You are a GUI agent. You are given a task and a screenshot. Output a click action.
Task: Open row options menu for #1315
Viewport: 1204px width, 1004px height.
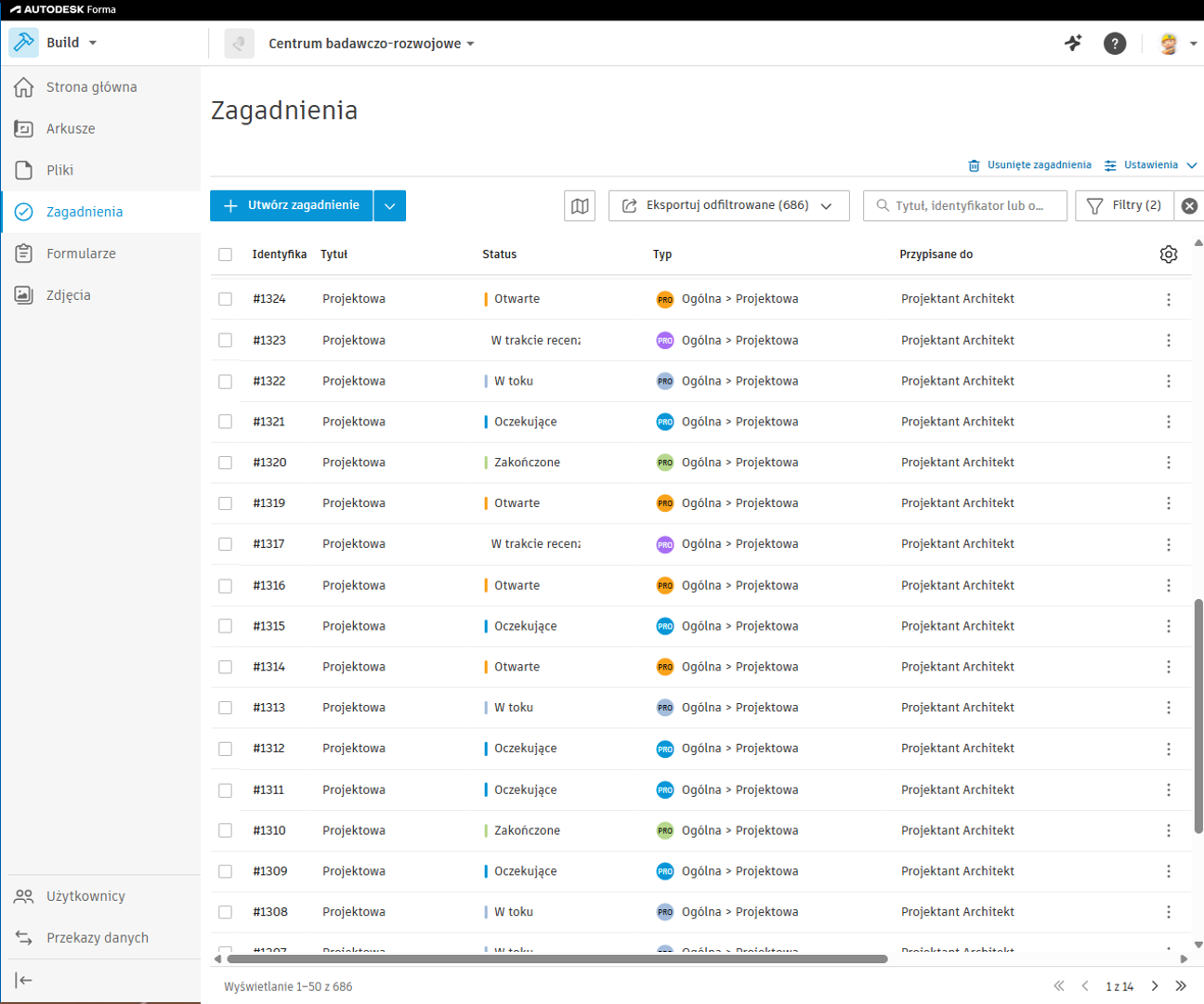point(1169,627)
